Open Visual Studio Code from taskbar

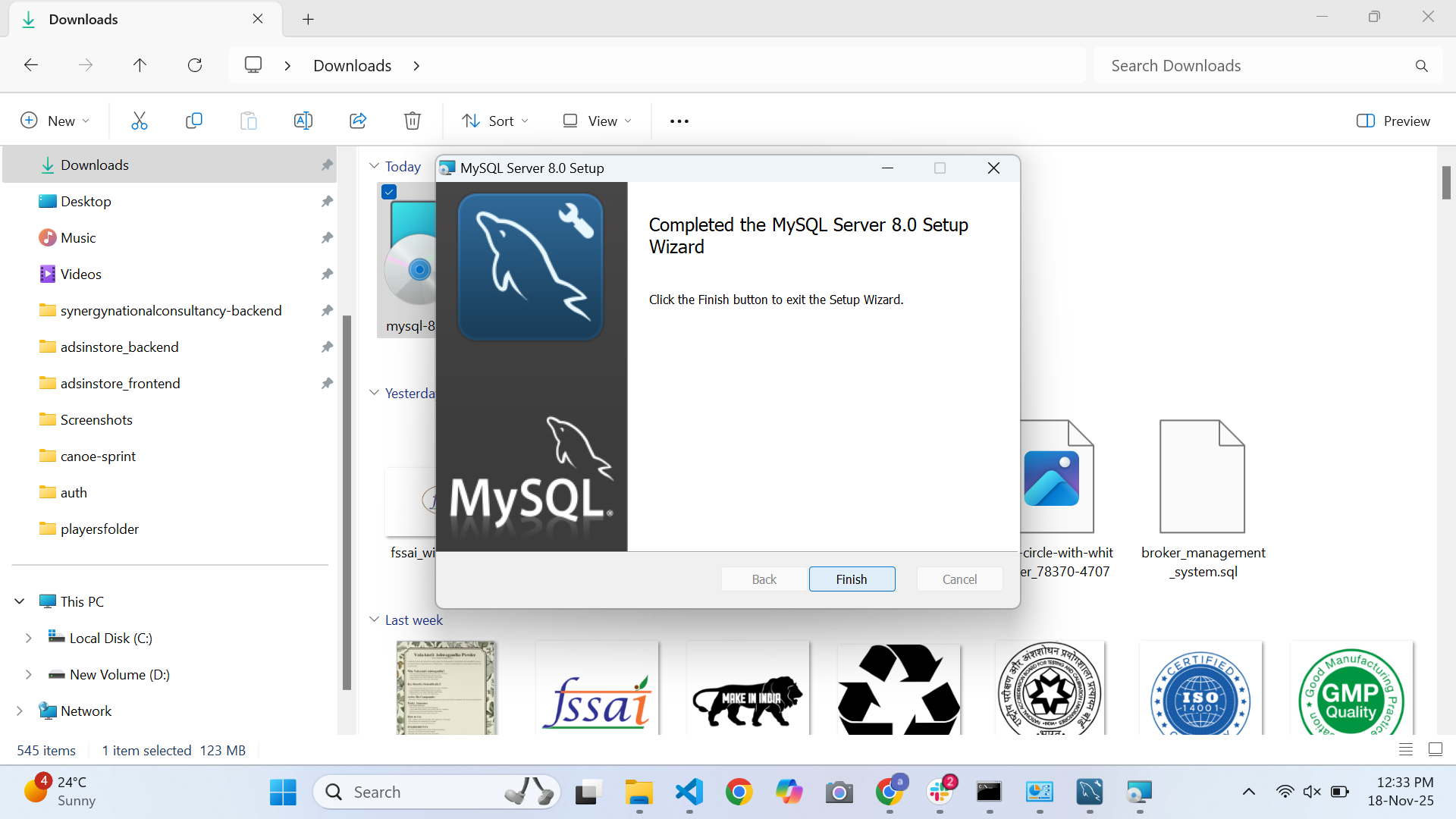pyautogui.click(x=689, y=792)
